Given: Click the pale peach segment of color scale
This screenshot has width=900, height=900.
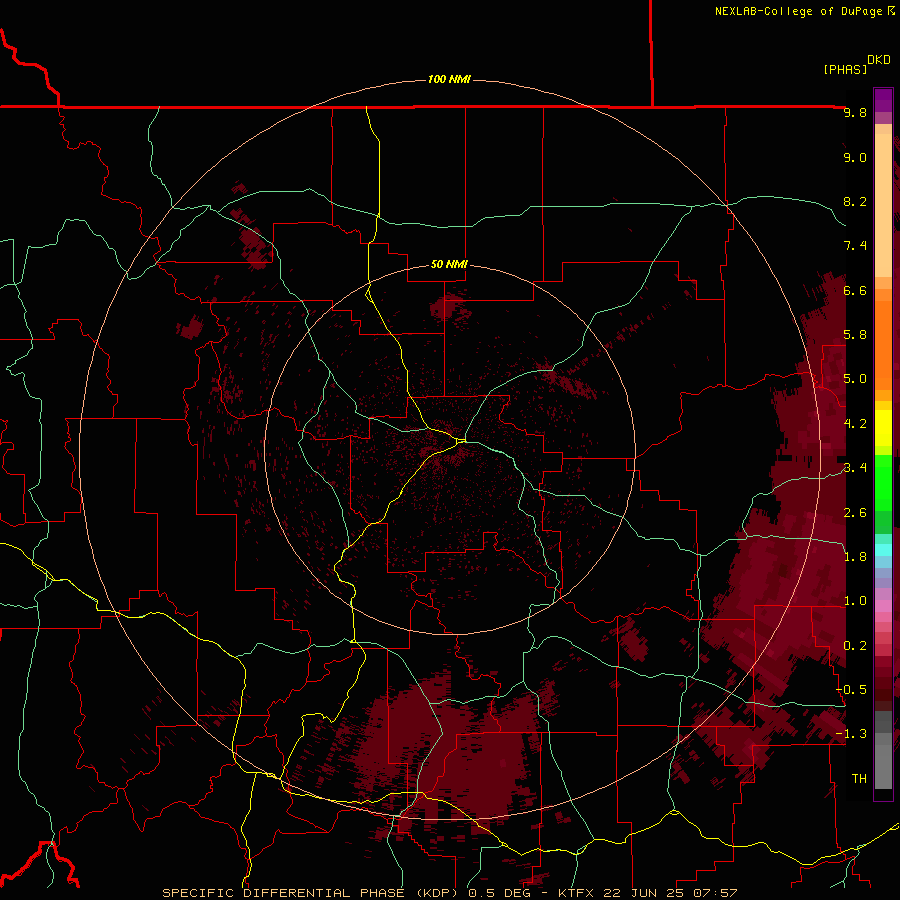Looking at the screenshot, I should point(883,205).
